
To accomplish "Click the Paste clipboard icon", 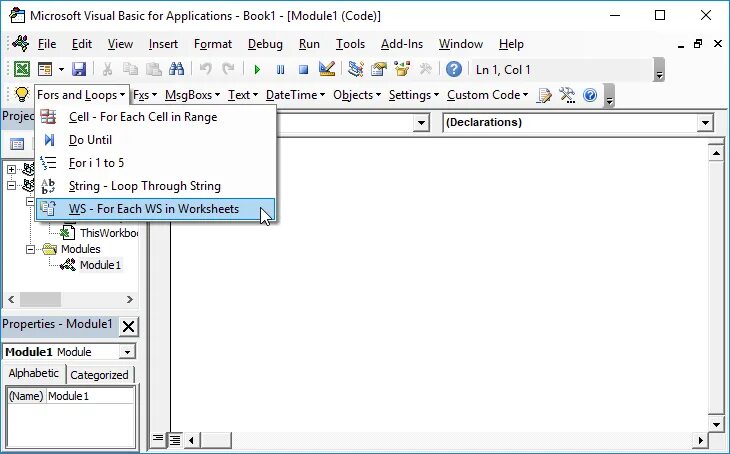I will 154,69.
